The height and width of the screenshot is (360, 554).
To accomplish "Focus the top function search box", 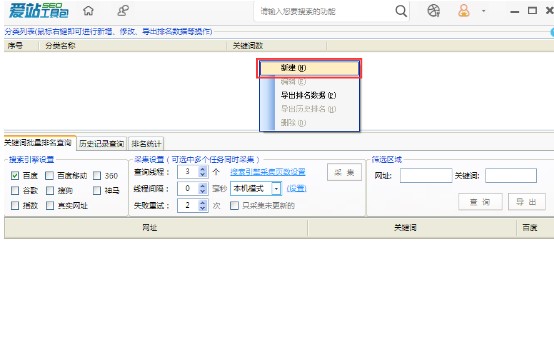I will (x=324, y=11).
